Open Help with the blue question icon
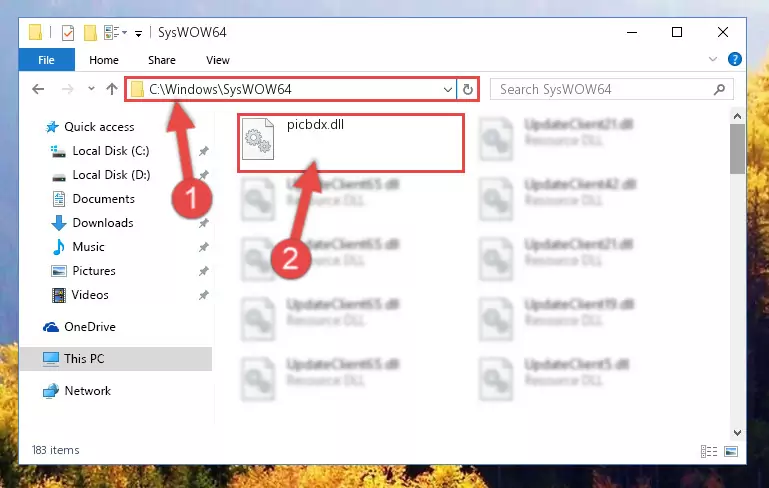 [x=735, y=59]
